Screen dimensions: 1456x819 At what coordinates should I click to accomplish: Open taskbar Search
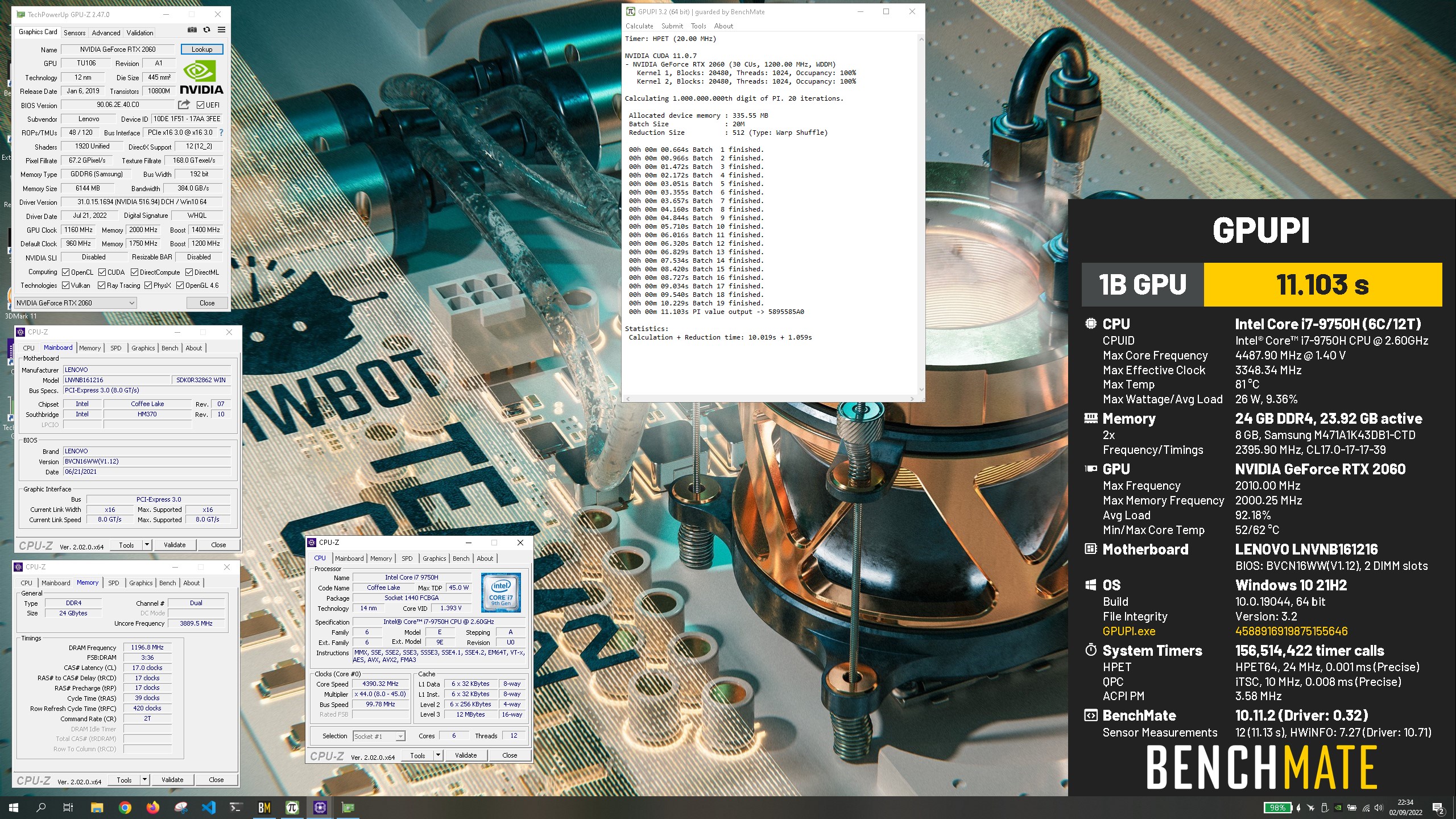tap(41, 808)
